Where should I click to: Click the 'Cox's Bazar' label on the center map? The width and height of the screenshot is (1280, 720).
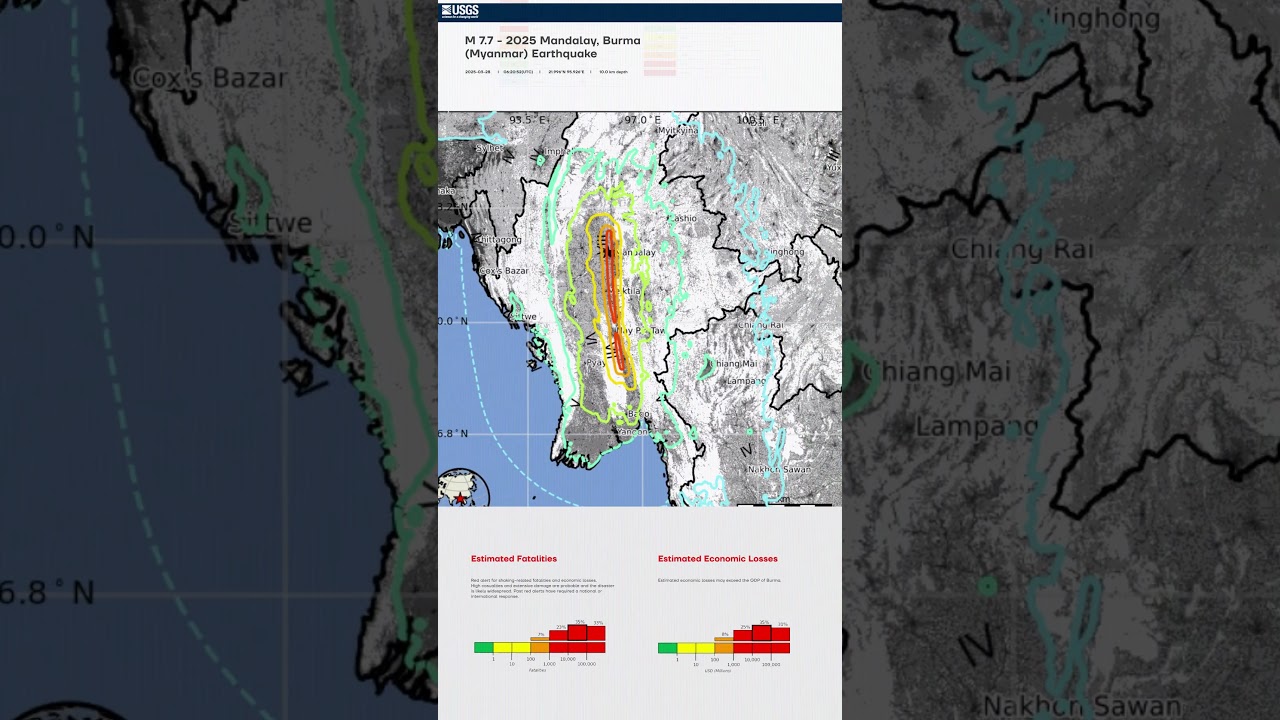pos(503,271)
